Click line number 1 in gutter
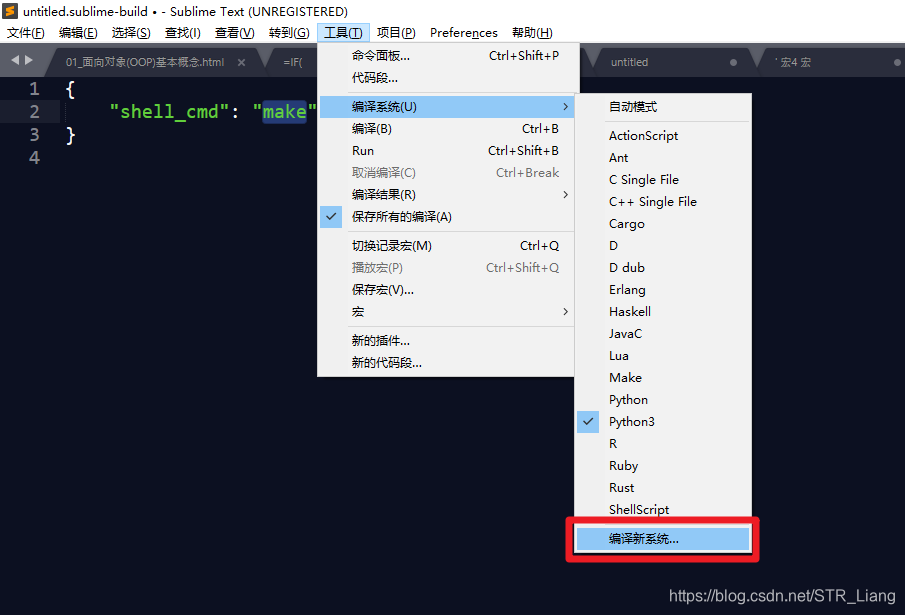The width and height of the screenshot is (905, 615). [x=35, y=89]
